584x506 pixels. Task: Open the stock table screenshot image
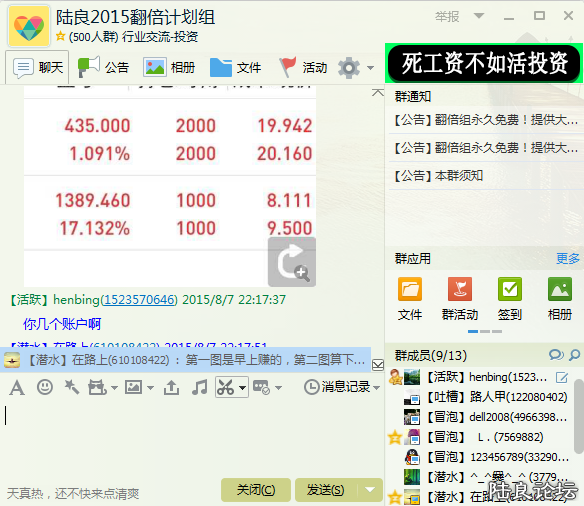tap(170, 186)
